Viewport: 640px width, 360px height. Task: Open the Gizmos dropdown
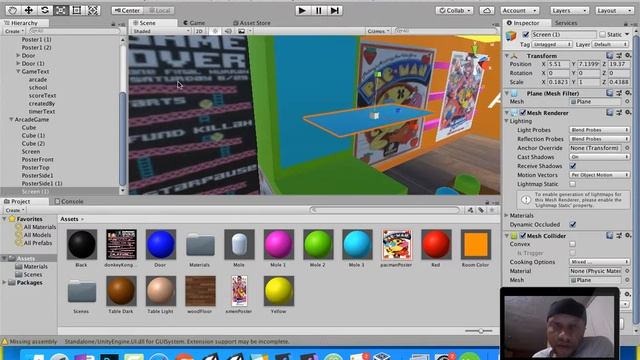pyautogui.click(x=377, y=31)
